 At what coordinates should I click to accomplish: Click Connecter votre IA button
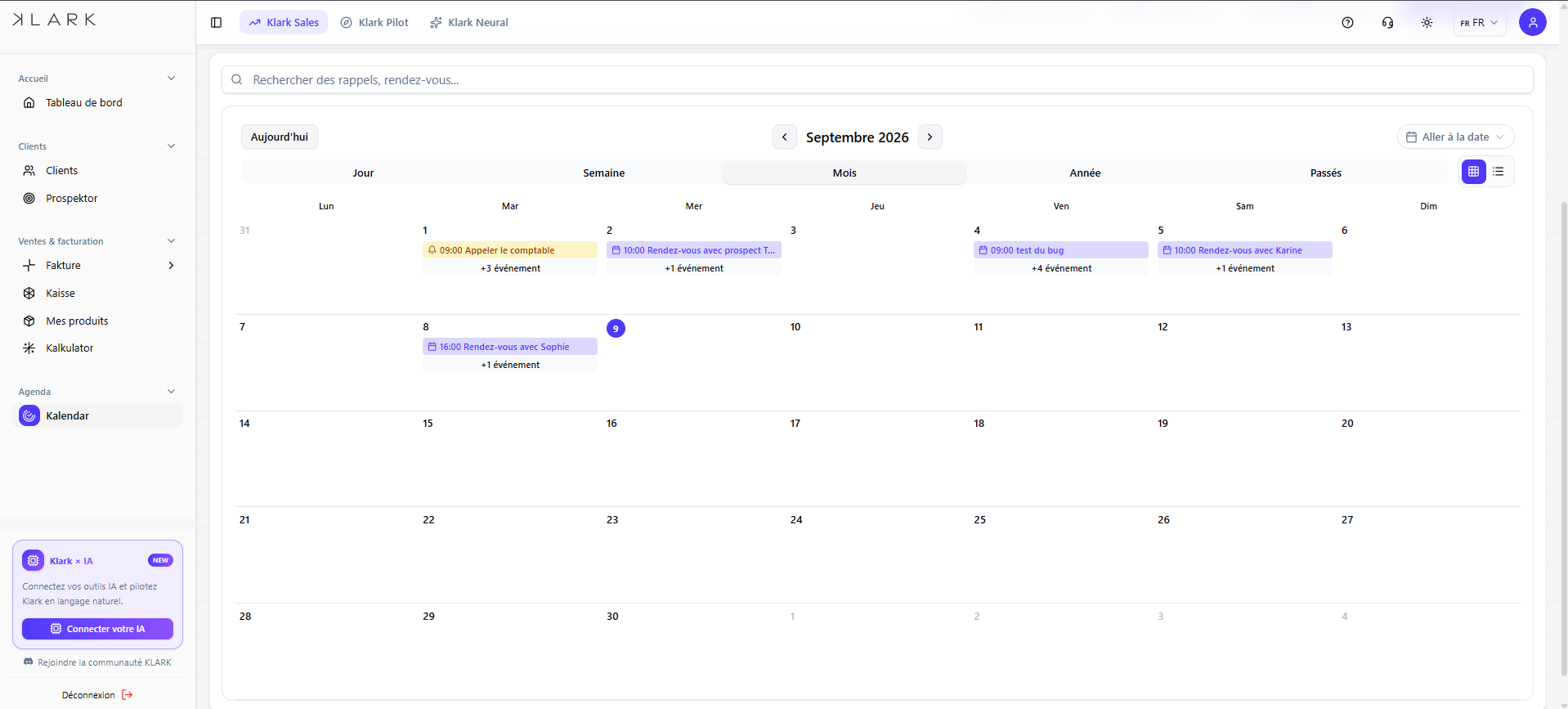pyautogui.click(x=97, y=629)
